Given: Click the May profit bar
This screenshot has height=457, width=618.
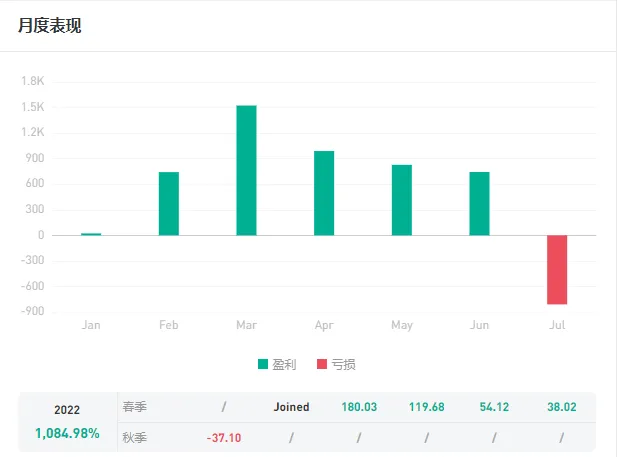Looking at the screenshot, I should (402, 200).
